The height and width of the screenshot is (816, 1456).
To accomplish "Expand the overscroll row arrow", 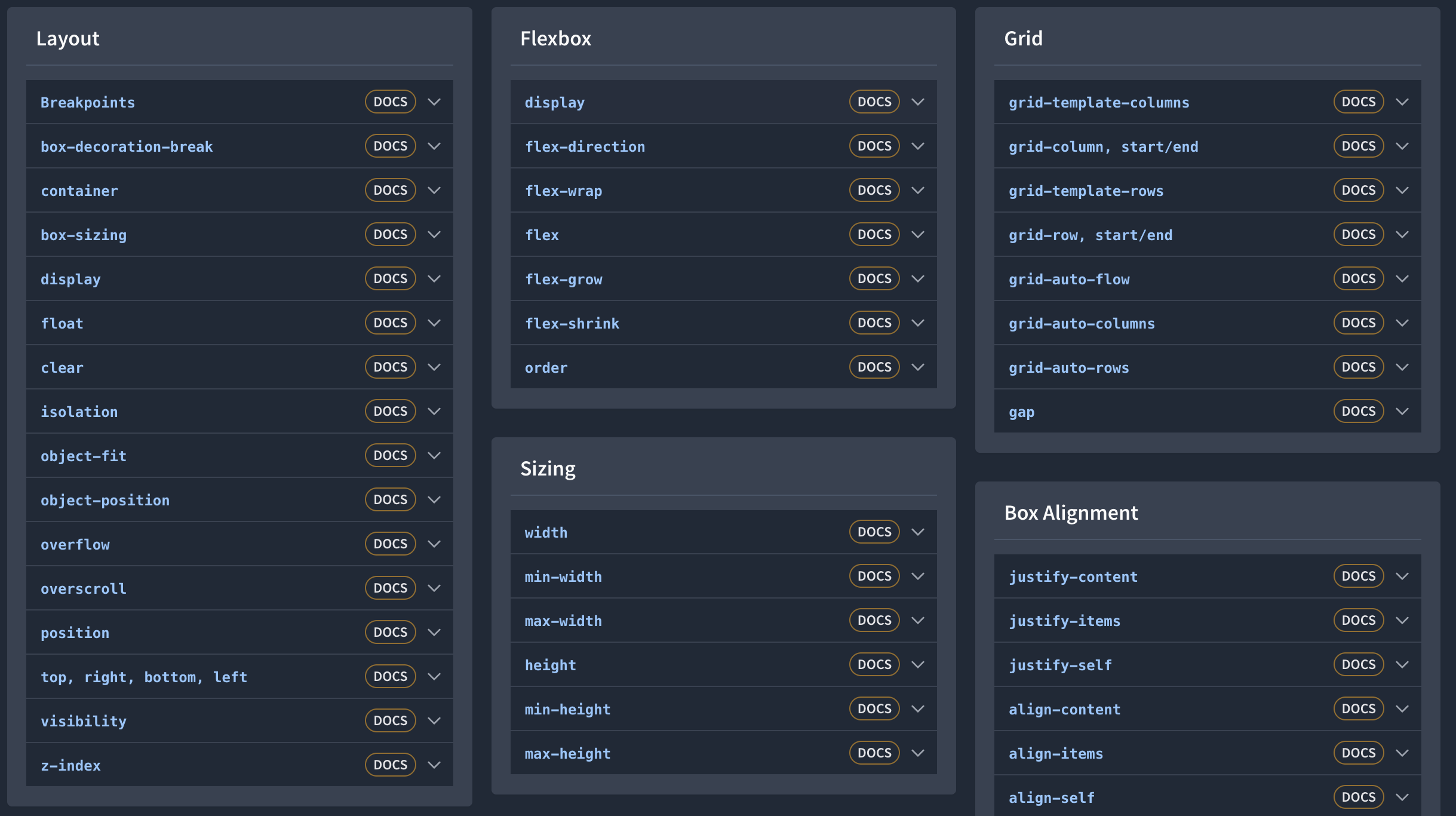I will (434, 588).
